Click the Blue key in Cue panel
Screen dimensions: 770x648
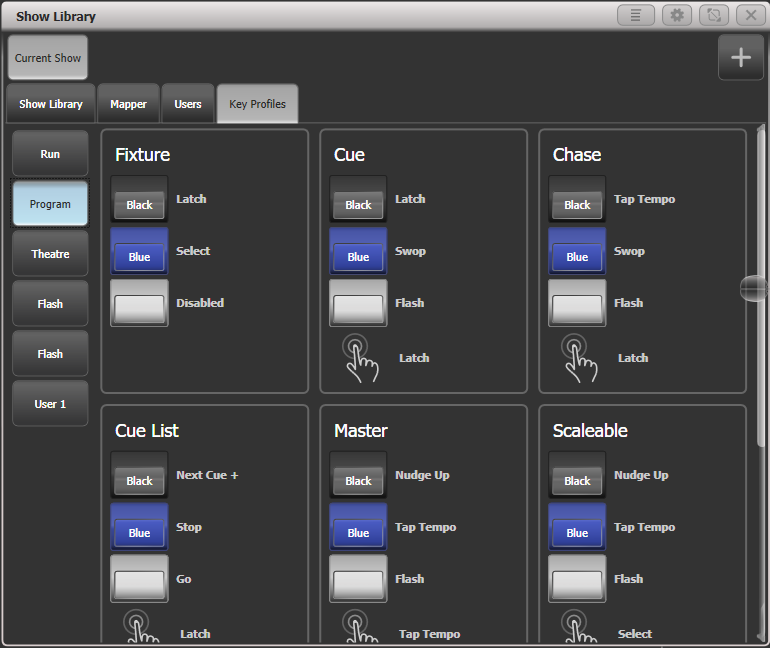point(358,252)
